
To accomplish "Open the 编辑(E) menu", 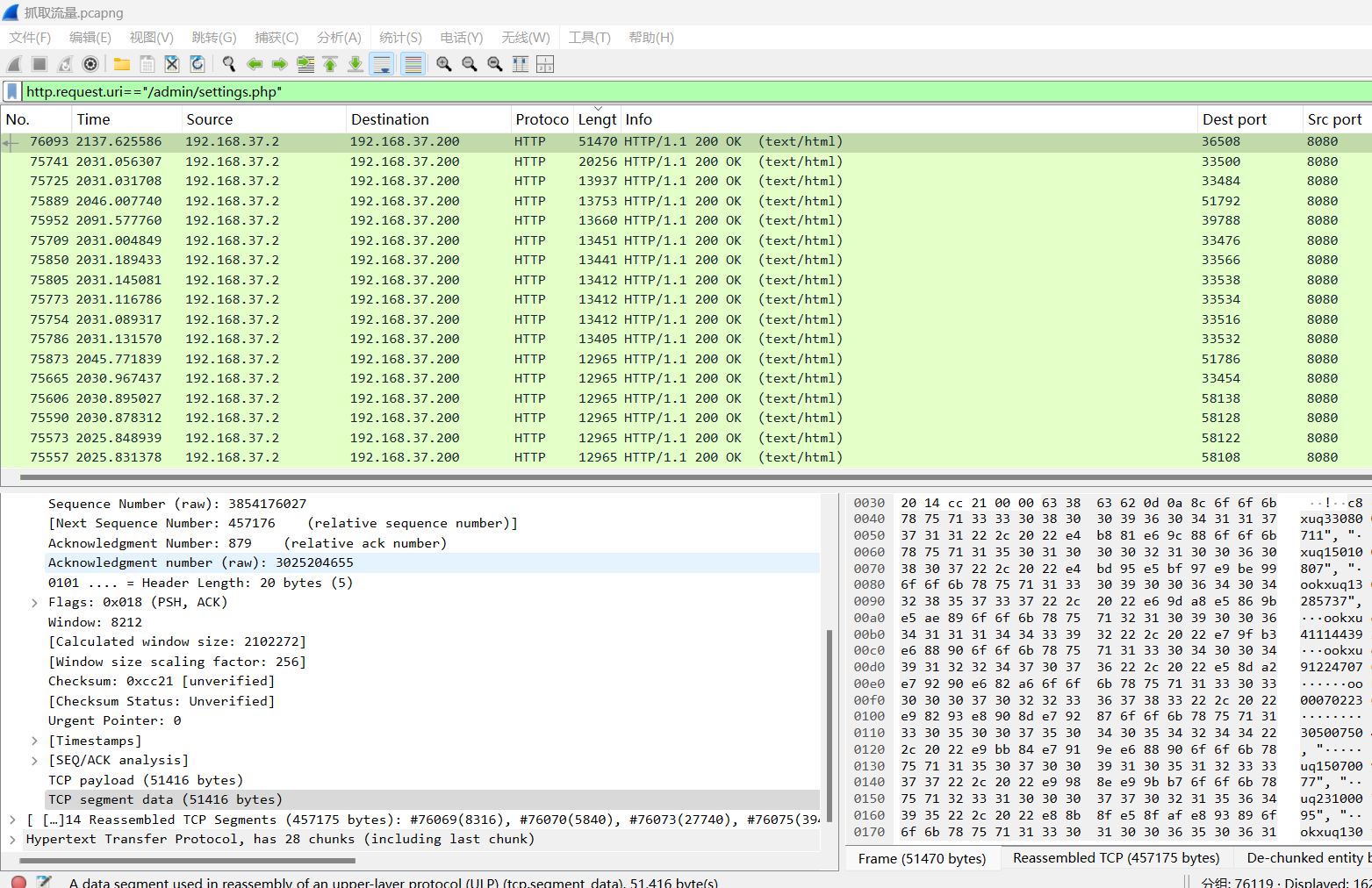I will pyautogui.click(x=90, y=38).
